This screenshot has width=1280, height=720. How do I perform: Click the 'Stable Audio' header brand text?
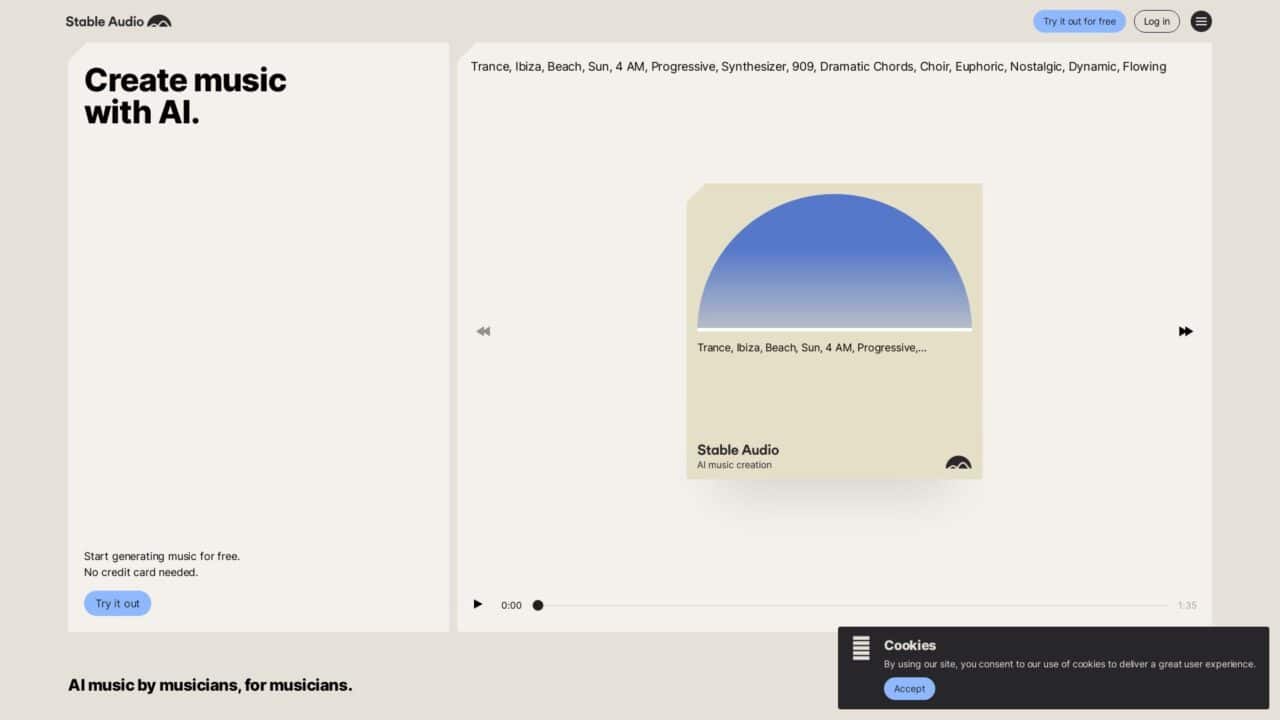[104, 21]
